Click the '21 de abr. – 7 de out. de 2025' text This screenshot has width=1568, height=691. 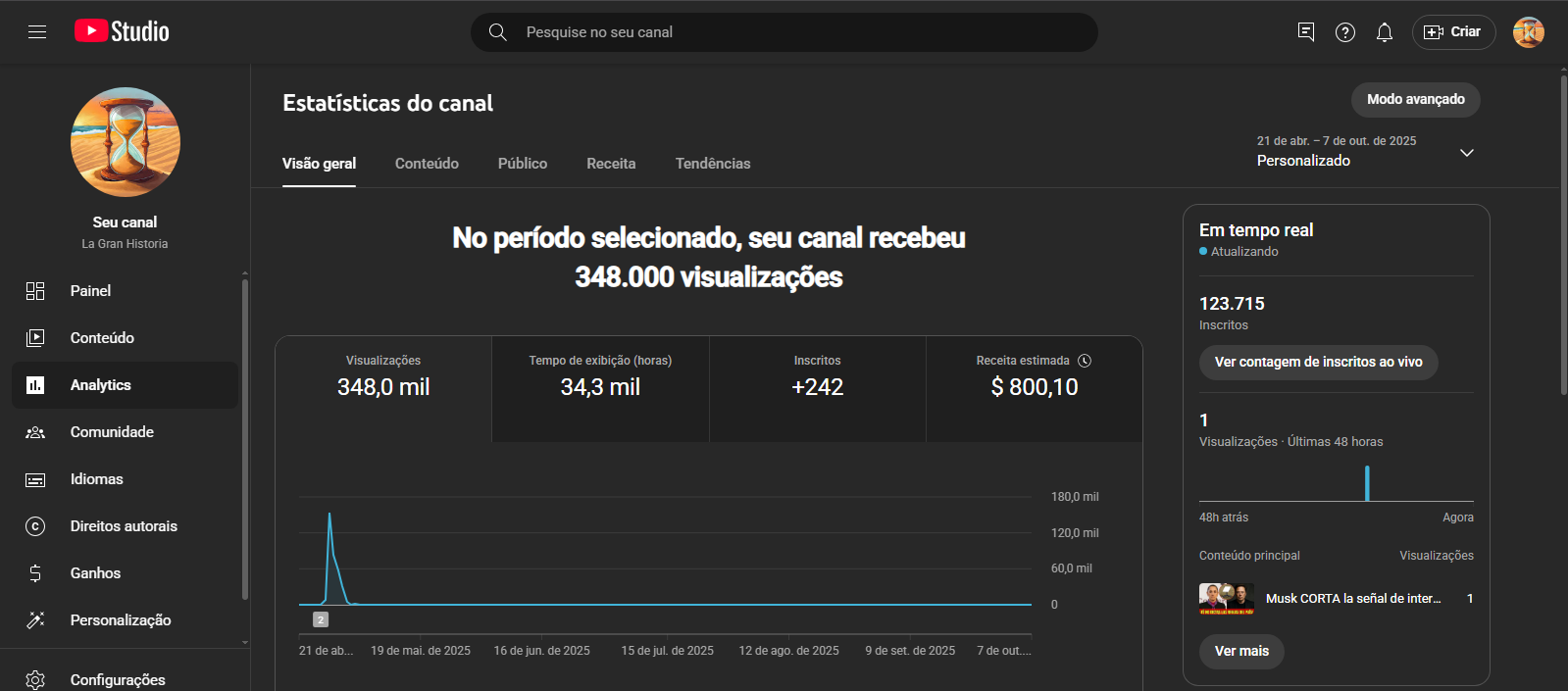[1337, 141]
